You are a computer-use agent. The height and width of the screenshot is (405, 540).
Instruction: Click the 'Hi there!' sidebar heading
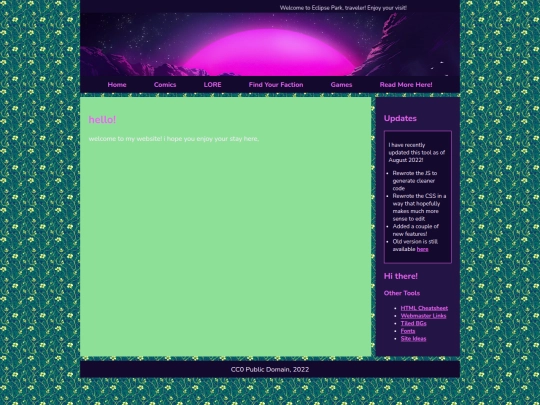[x=401, y=276]
